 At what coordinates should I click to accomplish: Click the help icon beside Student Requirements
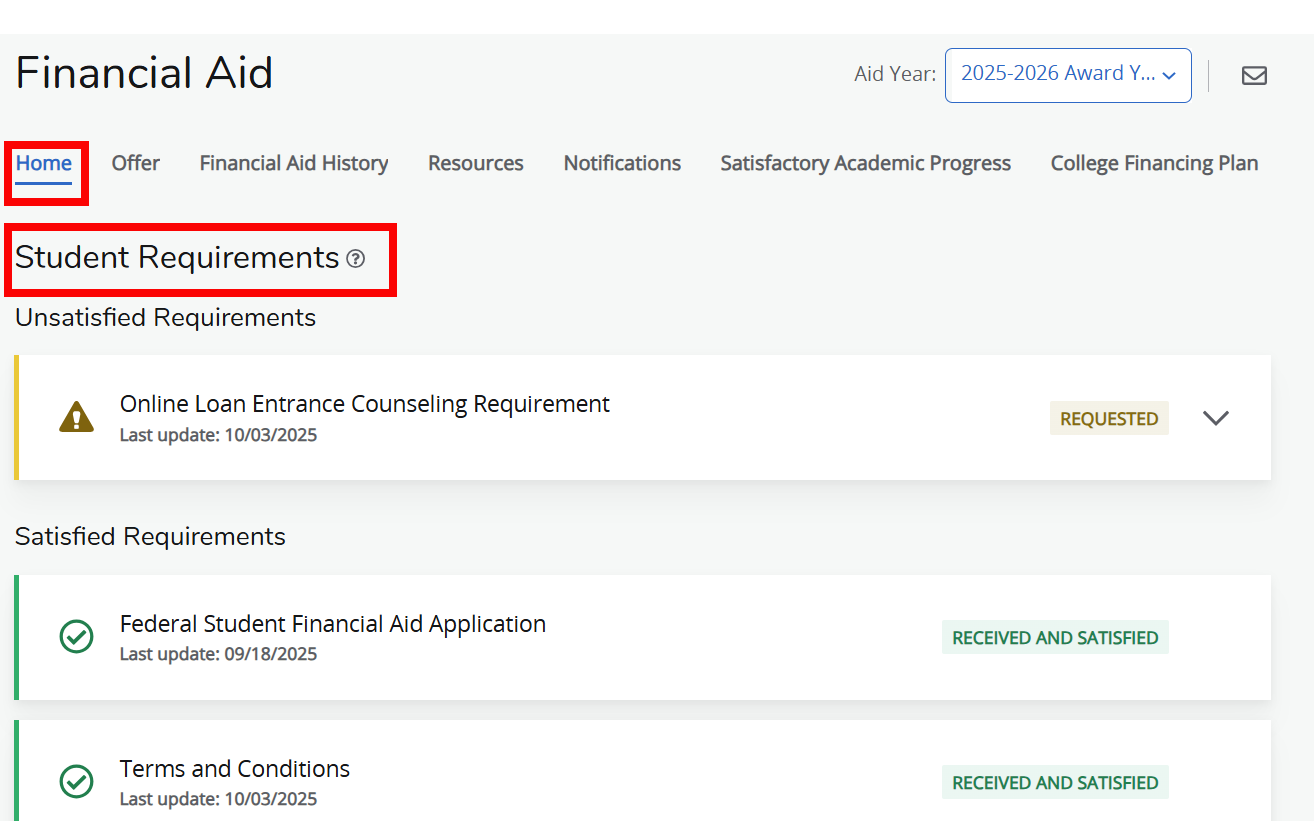[x=357, y=259]
